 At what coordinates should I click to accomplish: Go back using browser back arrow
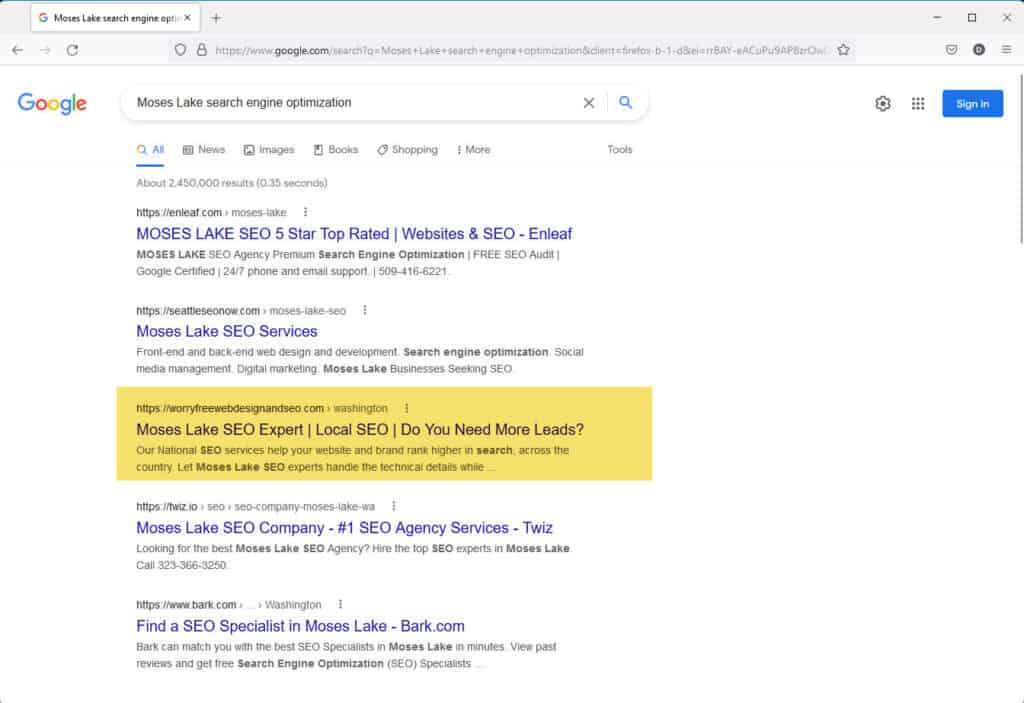pyautogui.click(x=18, y=50)
